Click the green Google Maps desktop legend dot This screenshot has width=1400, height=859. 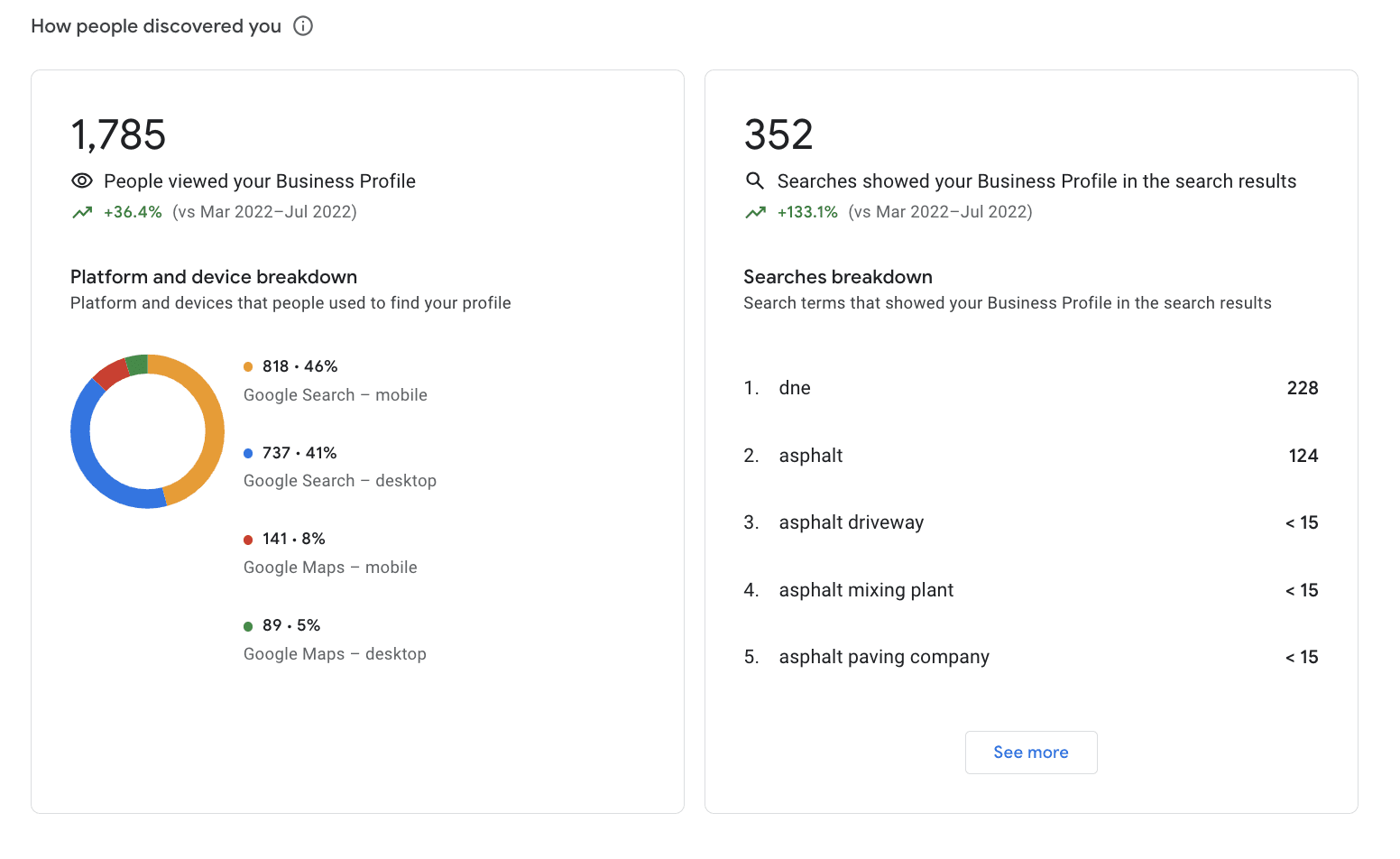pos(248,626)
